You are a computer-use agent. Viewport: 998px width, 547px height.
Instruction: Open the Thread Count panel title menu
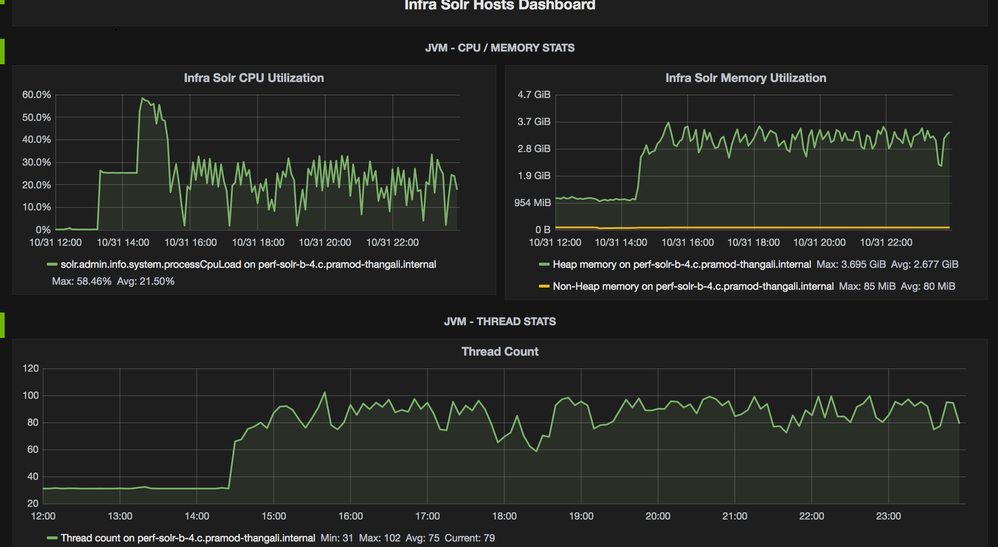(499, 352)
